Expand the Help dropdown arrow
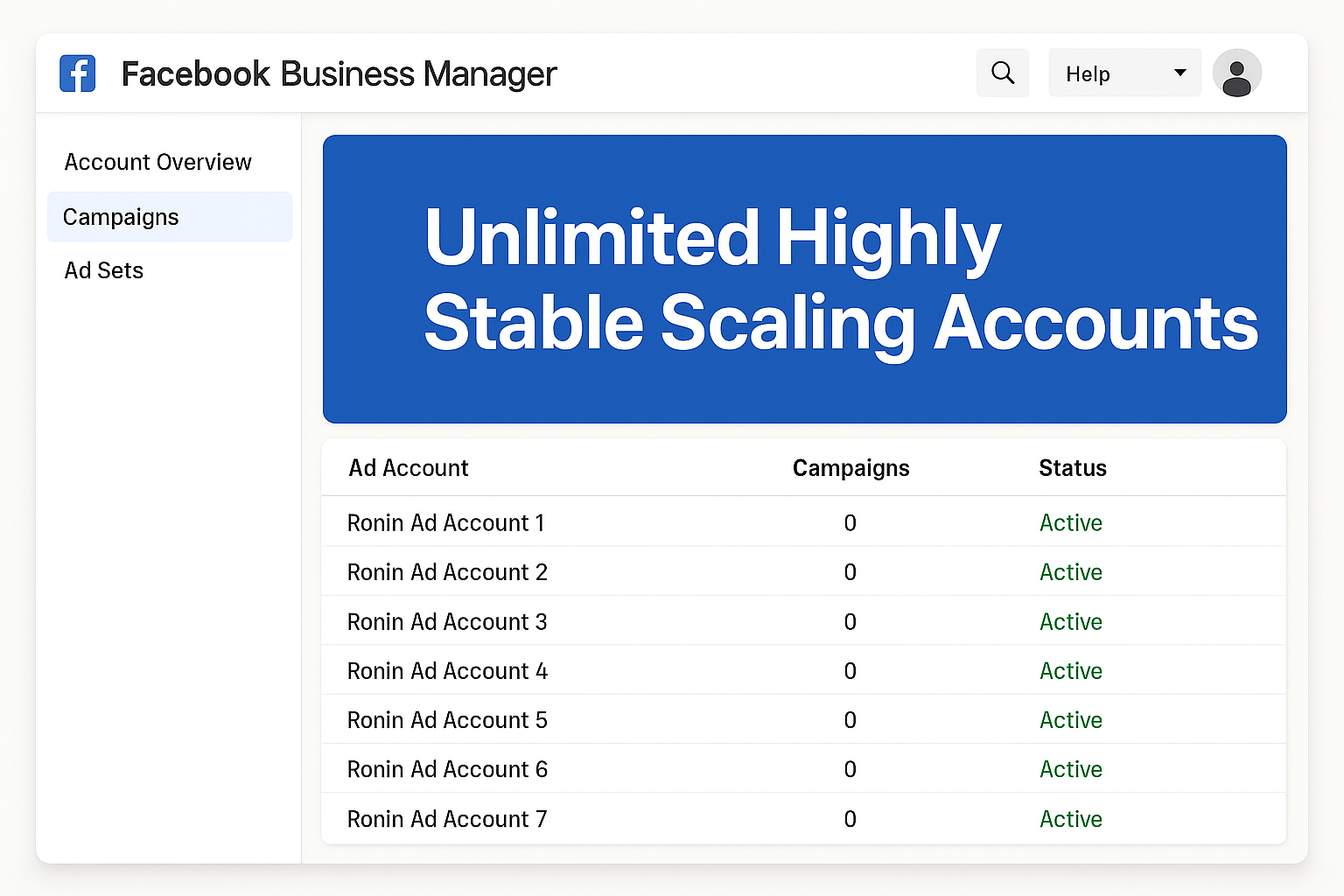This screenshot has width=1344, height=896. (x=1179, y=73)
